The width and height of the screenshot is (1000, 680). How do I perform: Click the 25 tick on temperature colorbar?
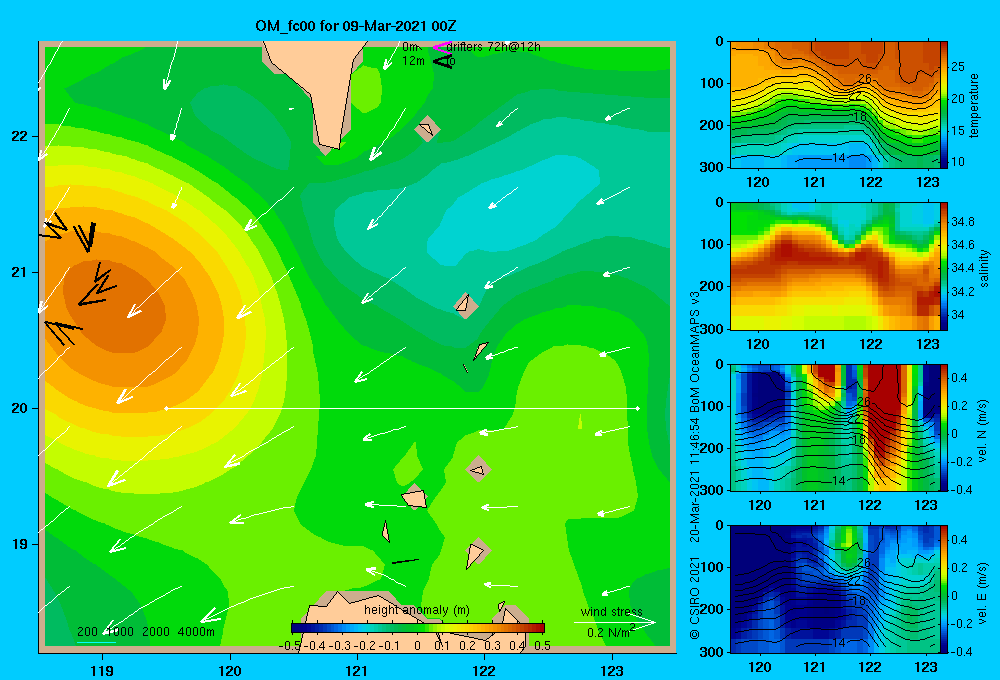click(x=957, y=67)
